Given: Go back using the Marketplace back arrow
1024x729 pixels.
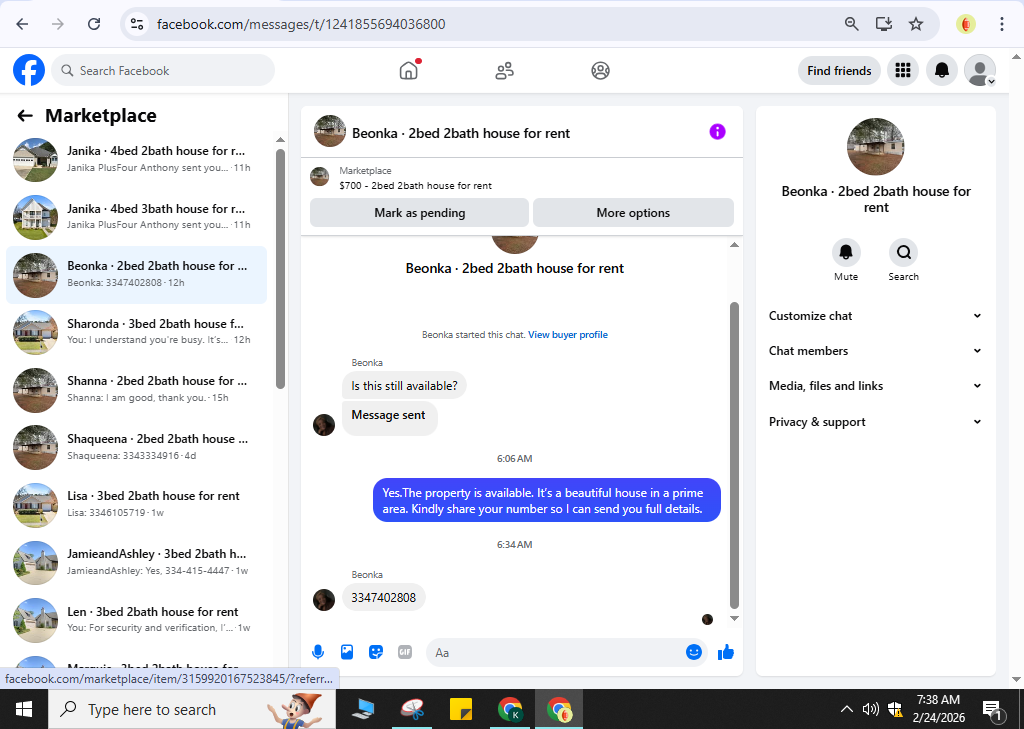Looking at the screenshot, I should (25, 116).
